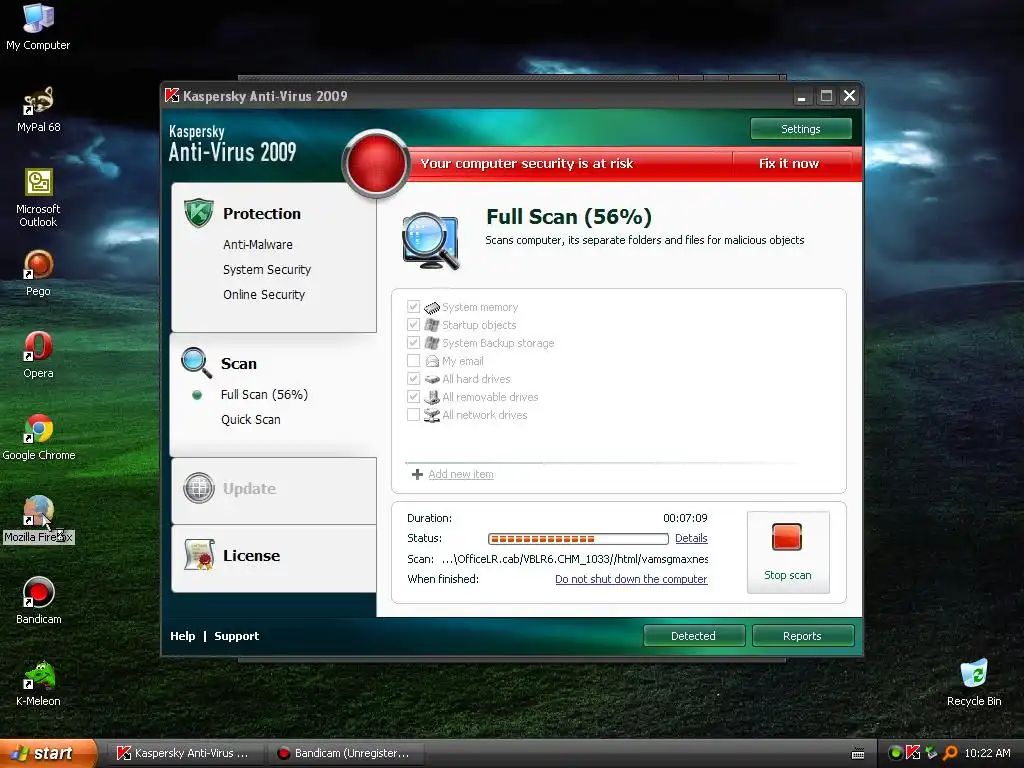Open My Computer desktop icon
1024x768 pixels.
pyautogui.click(x=38, y=26)
